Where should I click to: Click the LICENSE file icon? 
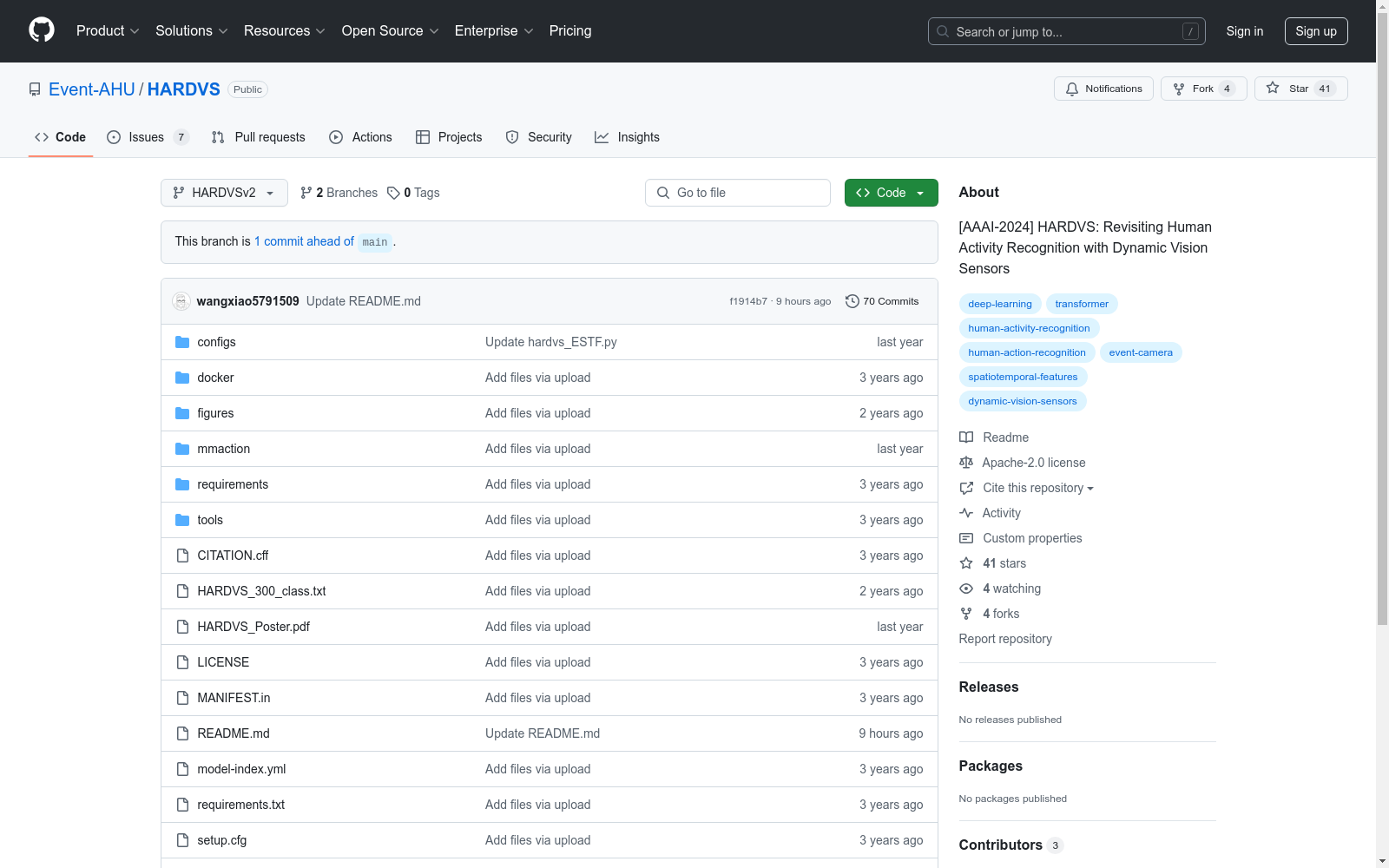pyautogui.click(x=182, y=662)
